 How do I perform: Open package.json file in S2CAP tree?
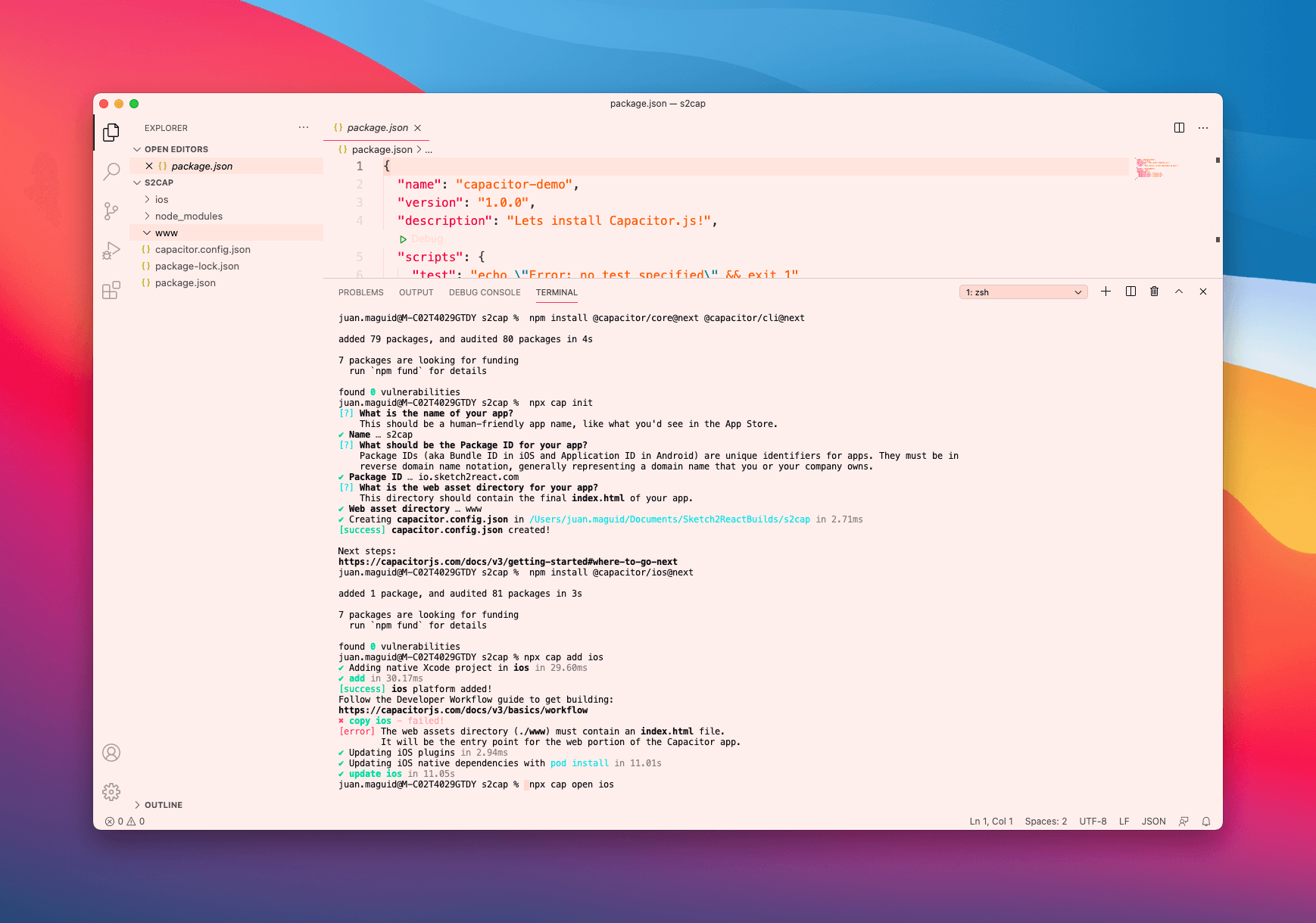coord(226,283)
